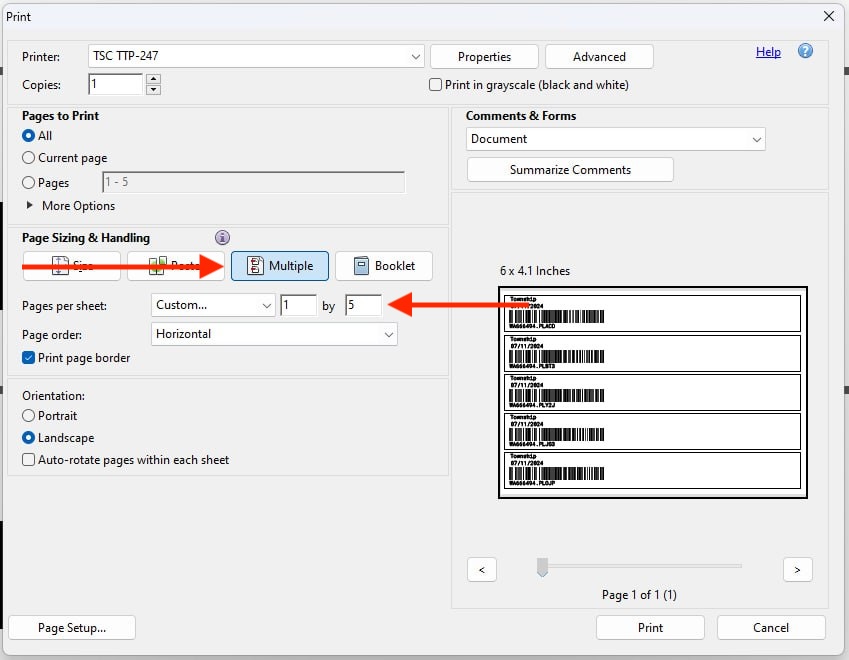849x660 pixels.
Task: Go to next preview page
Action: point(797,570)
